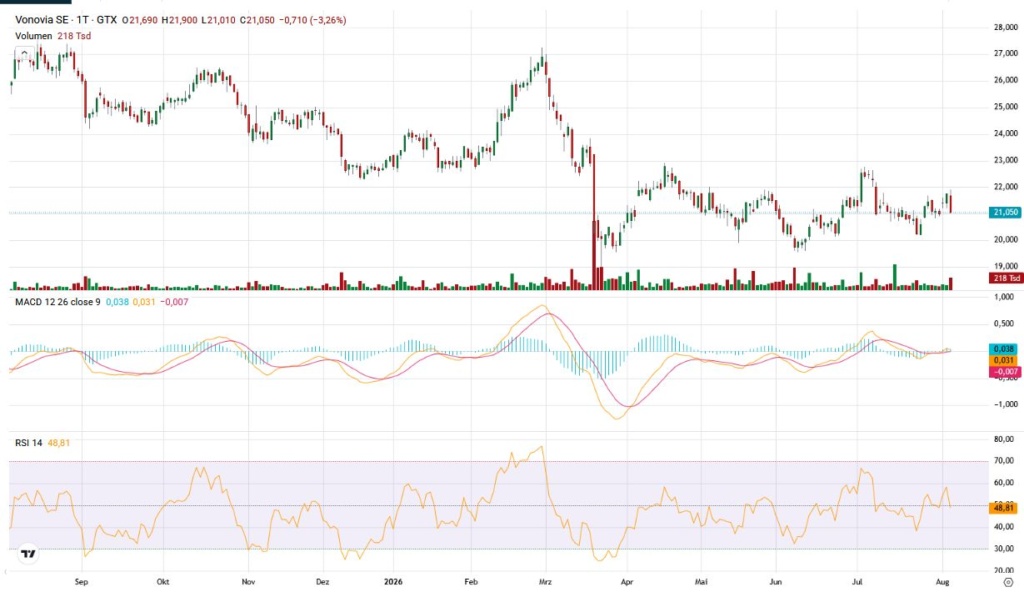
Task: Click the 40,00 RSI axis label
Action: (x=1004, y=527)
